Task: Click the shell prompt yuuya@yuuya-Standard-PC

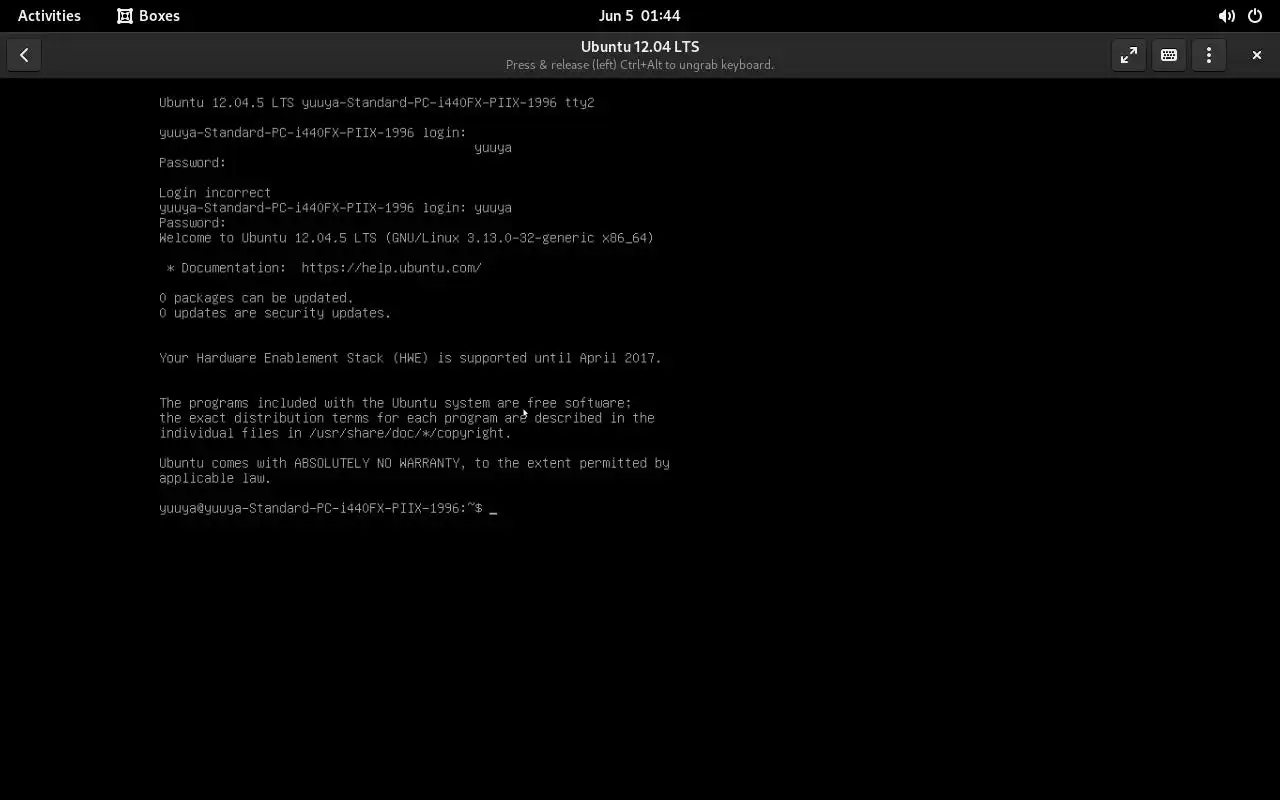Action: pyautogui.click(x=321, y=508)
